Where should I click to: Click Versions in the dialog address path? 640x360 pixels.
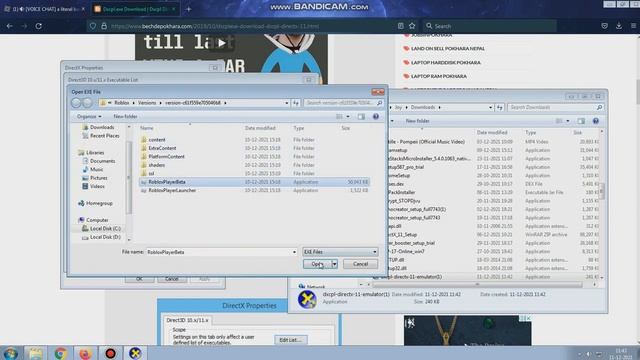147,103
